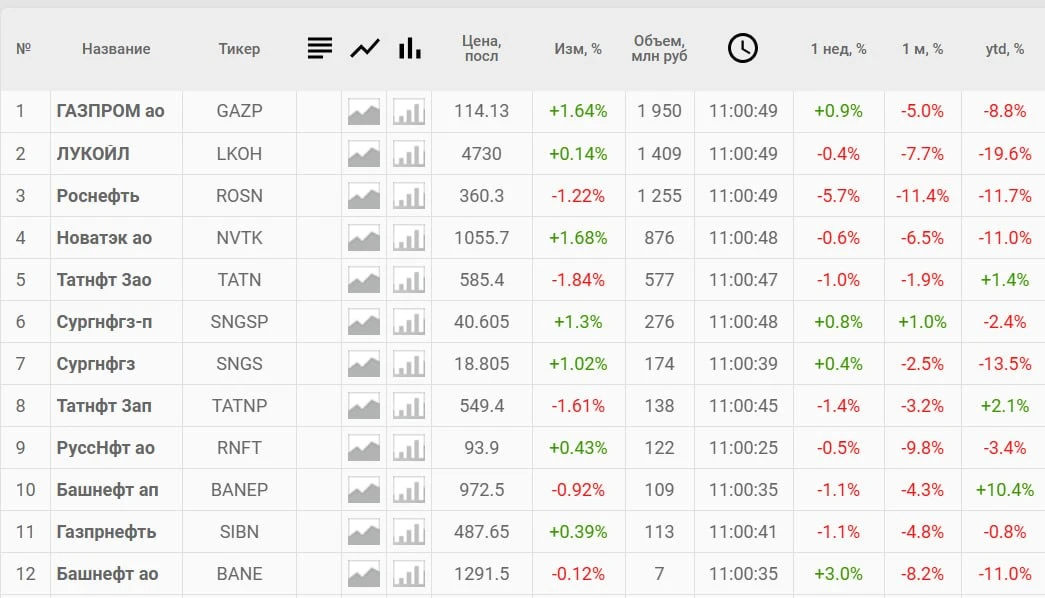This screenshot has height=598, width=1045.
Task: Sort by Цена, посл column header
Action: point(481,49)
